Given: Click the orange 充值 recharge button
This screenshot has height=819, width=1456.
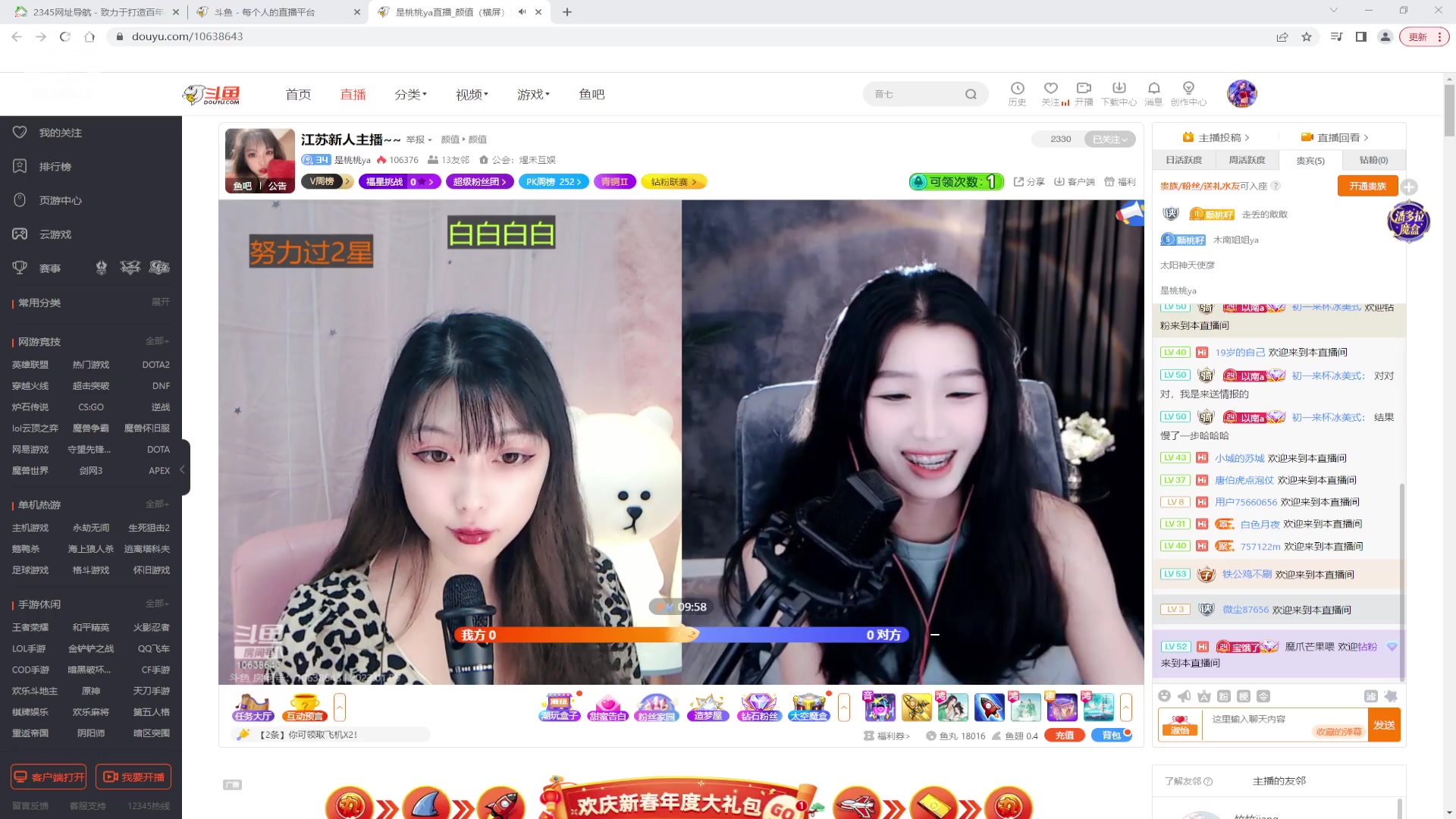Looking at the screenshot, I should click(x=1064, y=735).
